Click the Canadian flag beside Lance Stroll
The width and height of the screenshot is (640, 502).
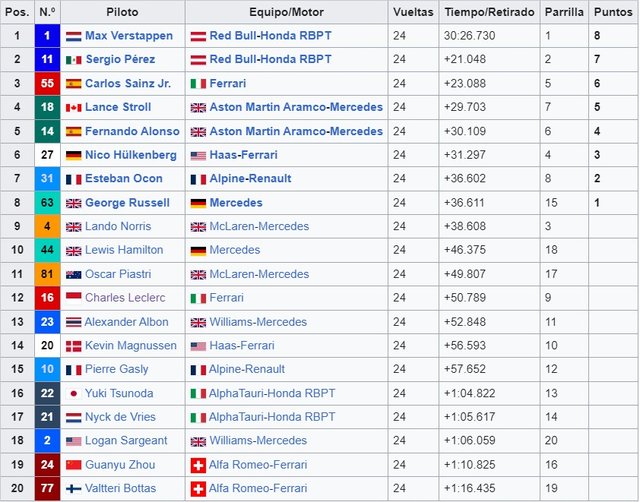click(x=73, y=108)
